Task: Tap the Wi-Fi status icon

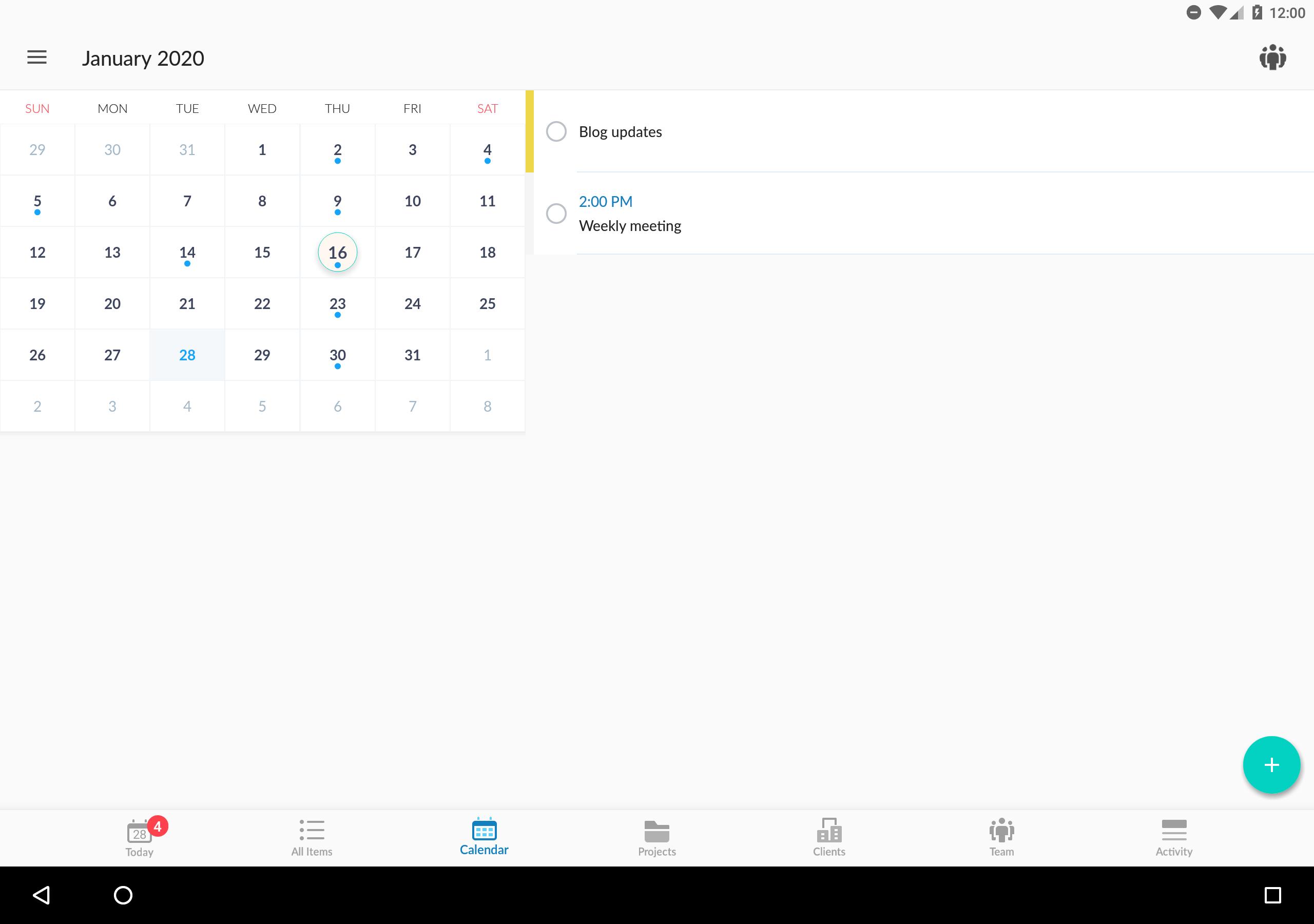Action: 1218,13
